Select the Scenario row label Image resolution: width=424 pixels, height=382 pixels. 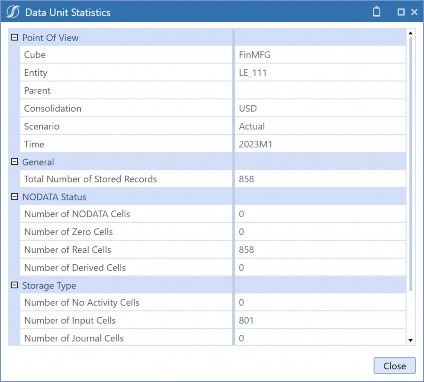pyautogui.click(x=42, y=126)
